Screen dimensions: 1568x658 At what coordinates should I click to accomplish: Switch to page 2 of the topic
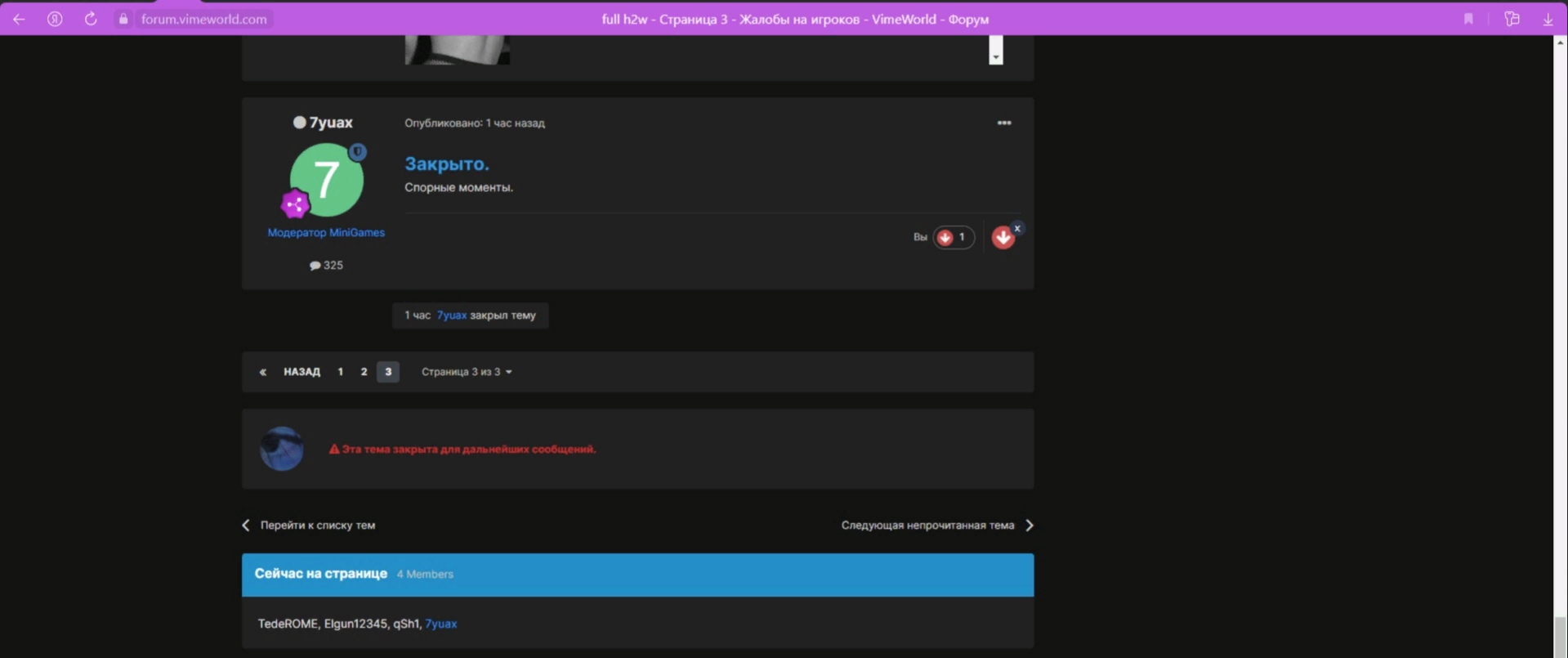click(x=364, y=372)
